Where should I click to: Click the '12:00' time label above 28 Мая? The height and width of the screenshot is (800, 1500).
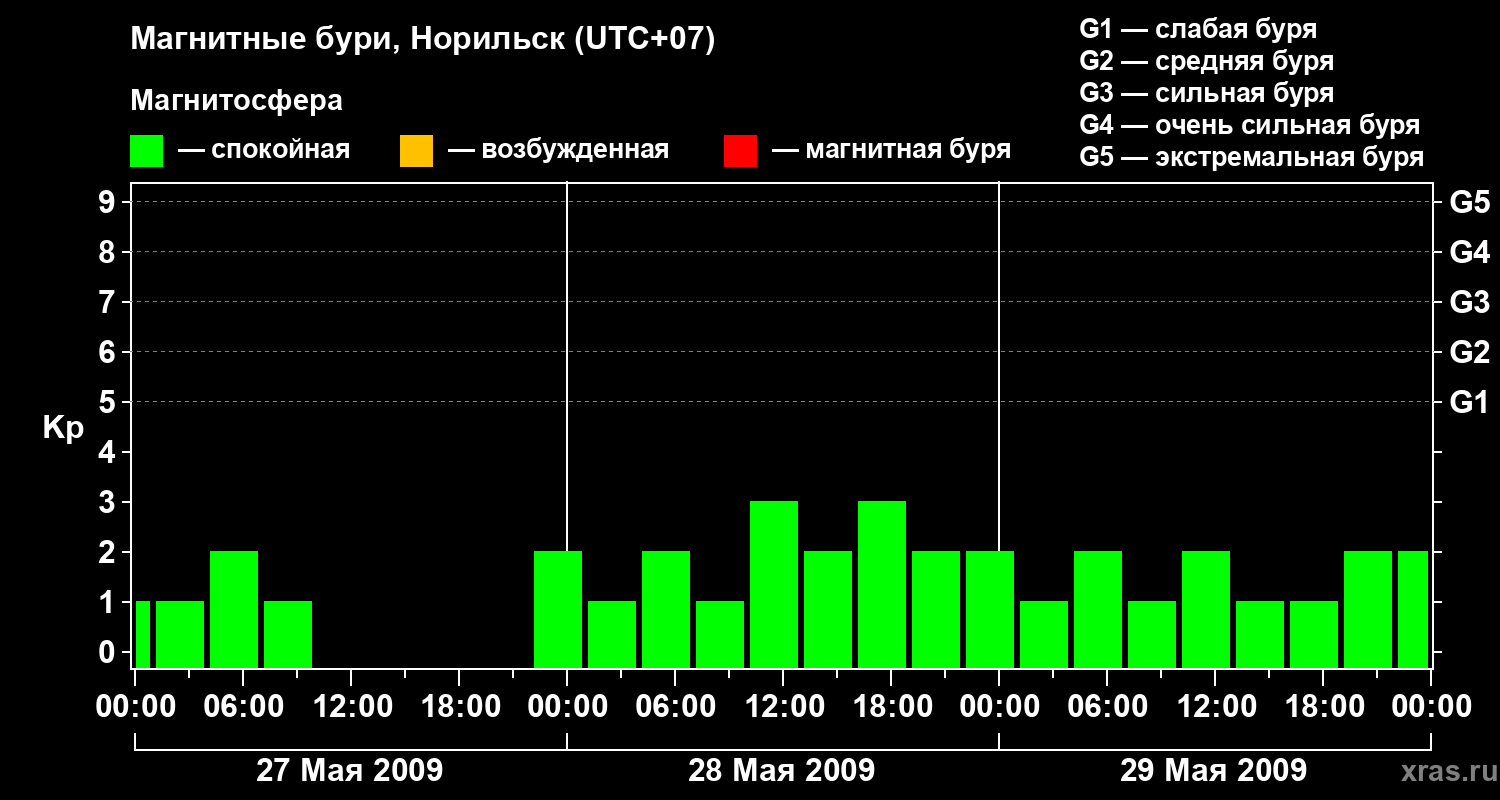click(x=783, y=707)
